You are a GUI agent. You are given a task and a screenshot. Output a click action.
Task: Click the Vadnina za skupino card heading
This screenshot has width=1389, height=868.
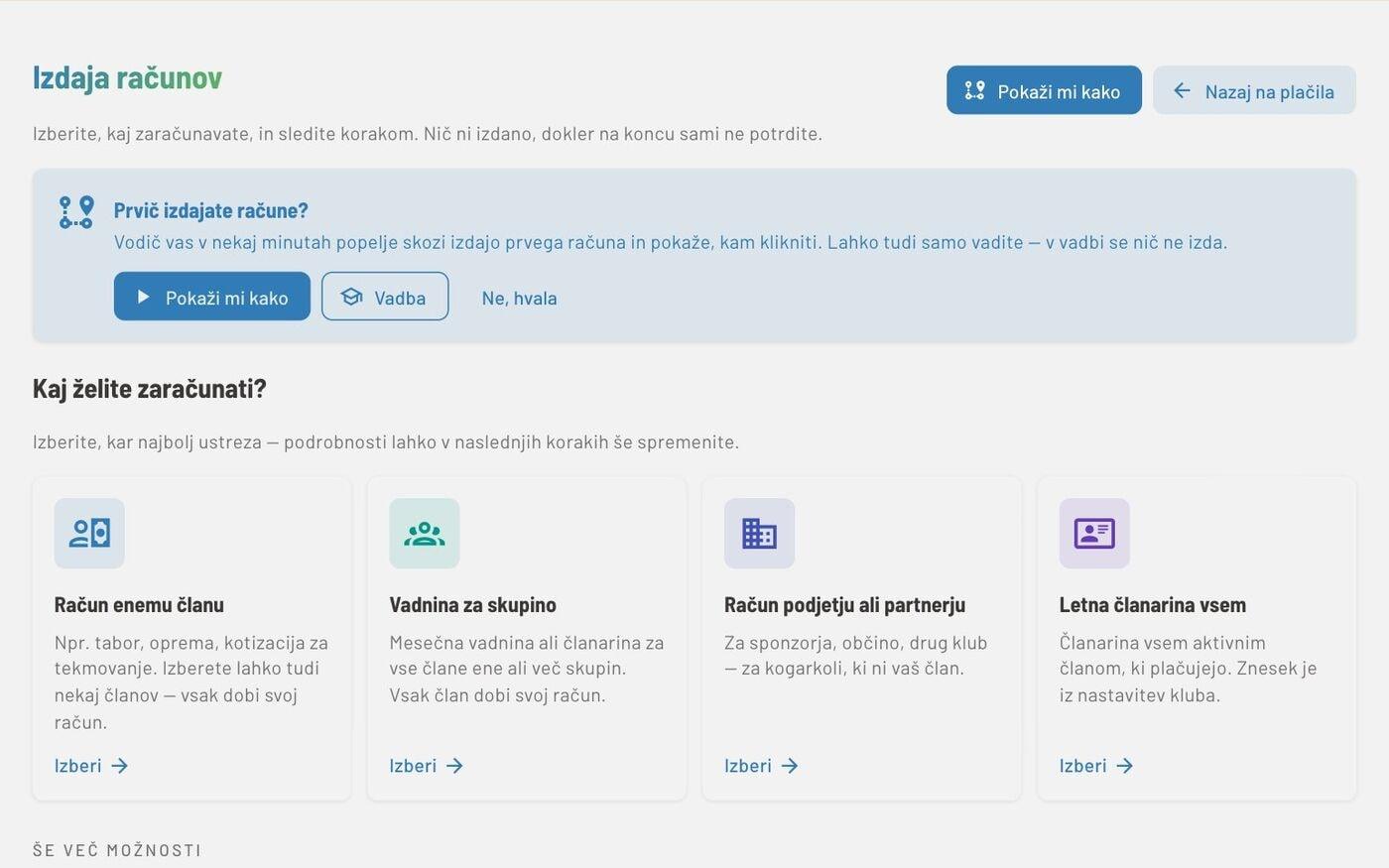coord(472,604)
